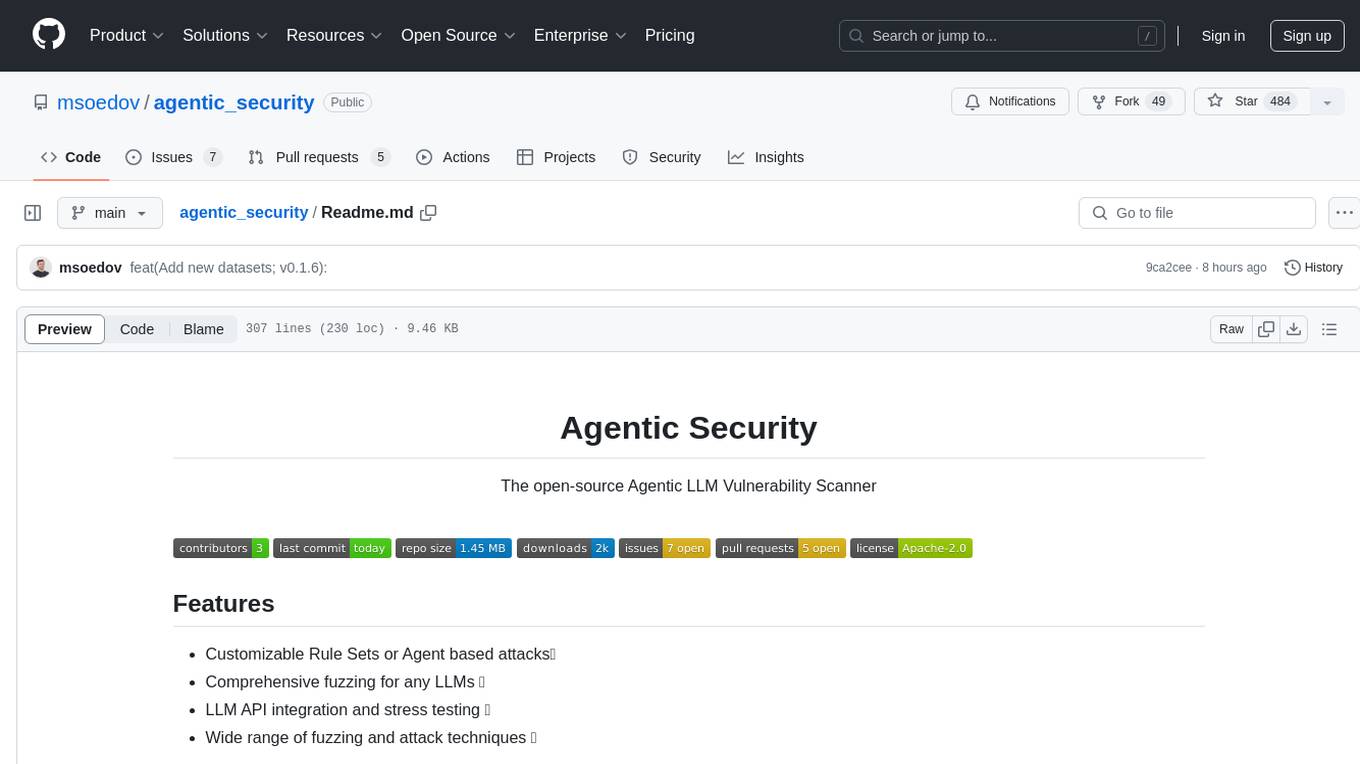Screen dimensions: 1360x764
Task: Open the star lists dropdown arrow
Action: tap(1327, 102)
